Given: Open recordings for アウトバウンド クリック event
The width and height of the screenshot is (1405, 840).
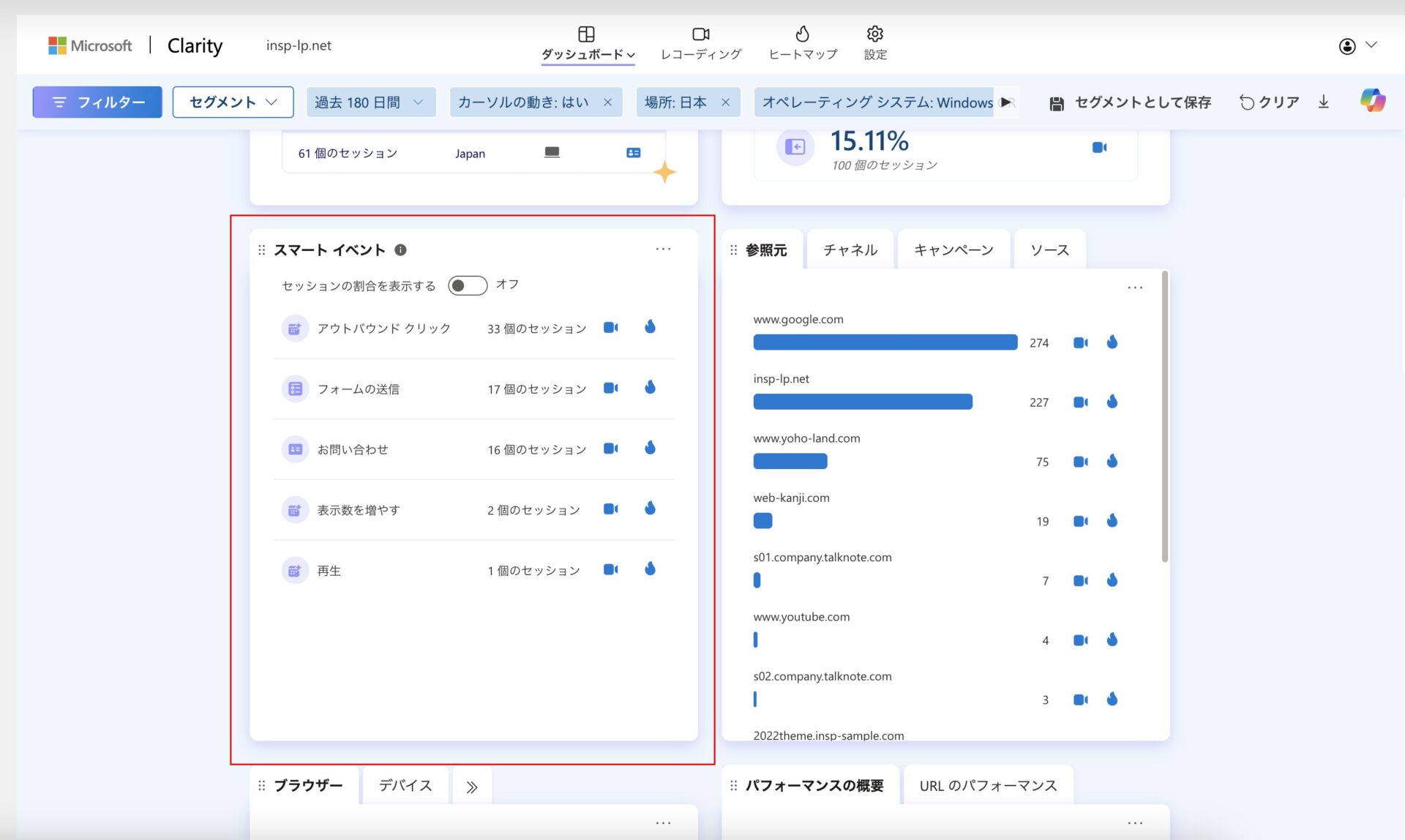Looking at the screenshot, I should 610,328.
